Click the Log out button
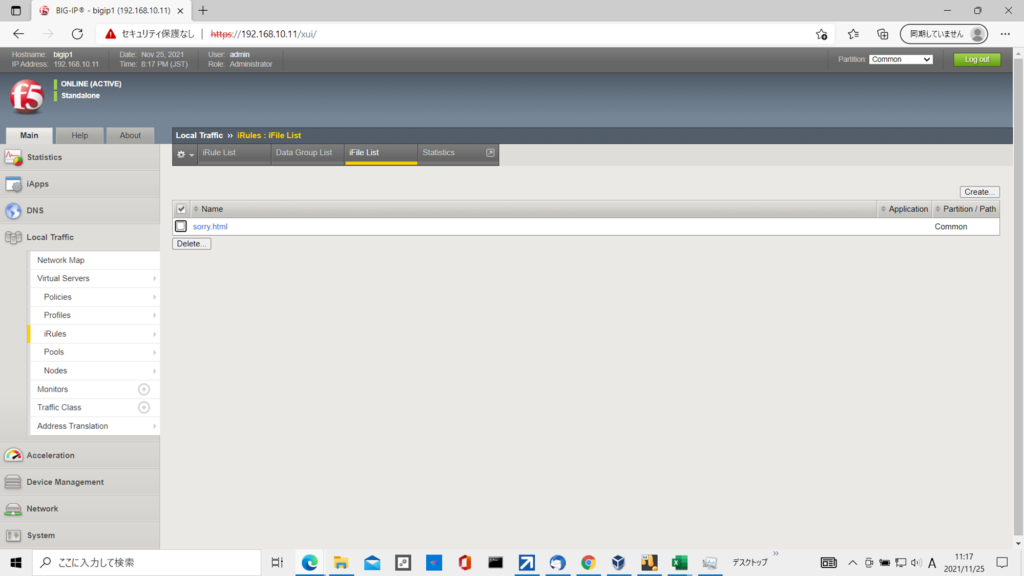Screen dimensions: 1024x576 coord(976,59)
